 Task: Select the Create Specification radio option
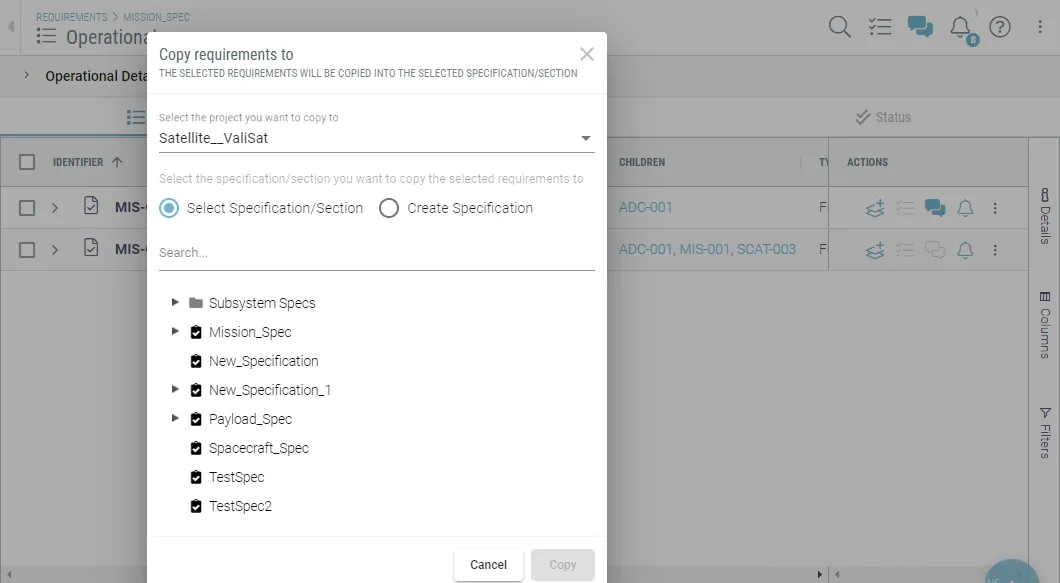tap(389, 208)
